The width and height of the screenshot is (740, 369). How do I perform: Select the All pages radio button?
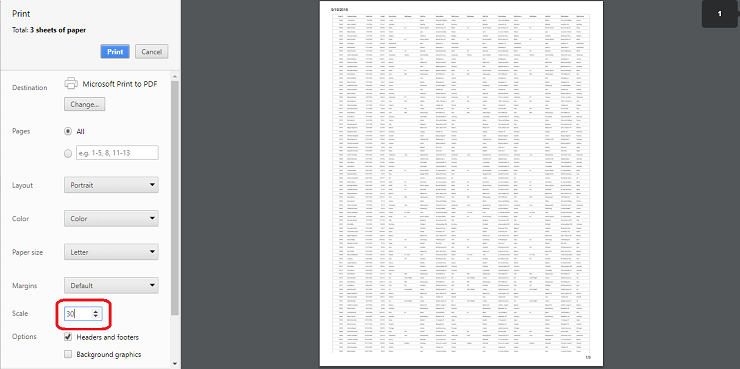tap(68, 132)
